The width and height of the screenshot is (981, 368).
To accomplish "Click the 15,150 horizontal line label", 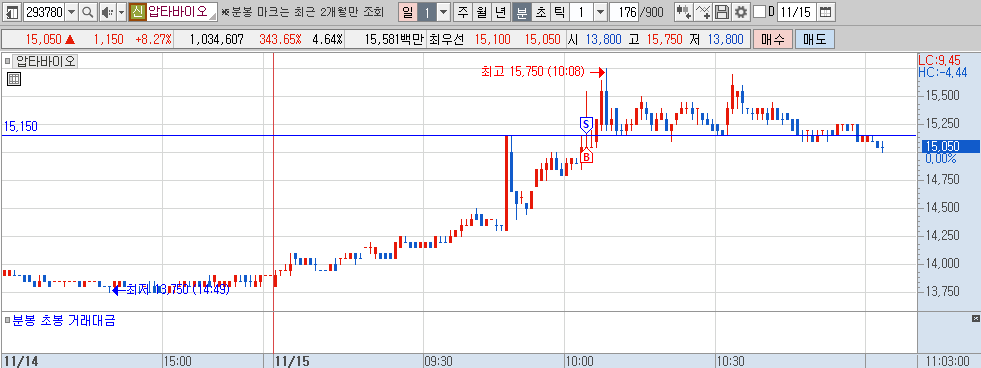I will pyautogui.click(x=21, y=126).
